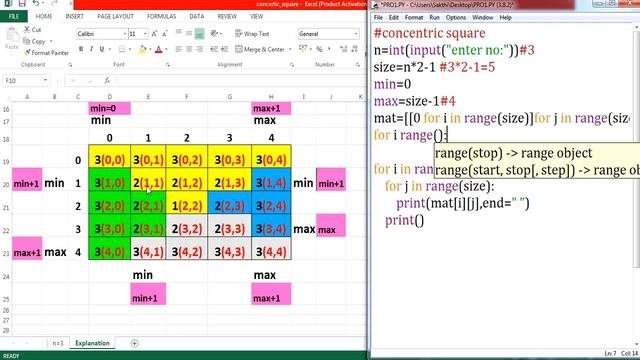The width and height of the screenshot is (640, 360).
Task: Open the Calibri font name dropdown
Action: tap(124, 34)
